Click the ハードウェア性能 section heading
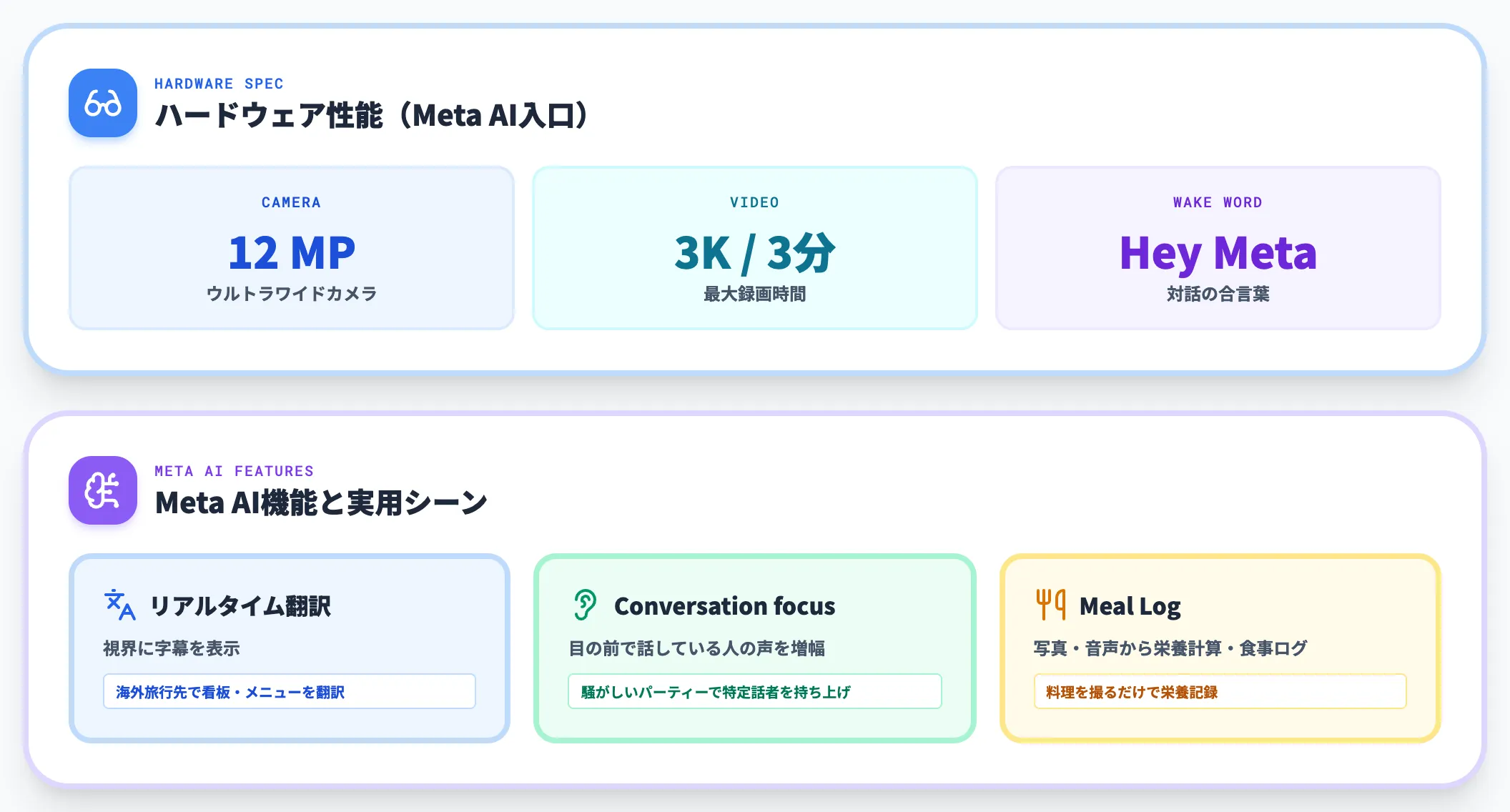1510x812 pixels. (372, 116)
